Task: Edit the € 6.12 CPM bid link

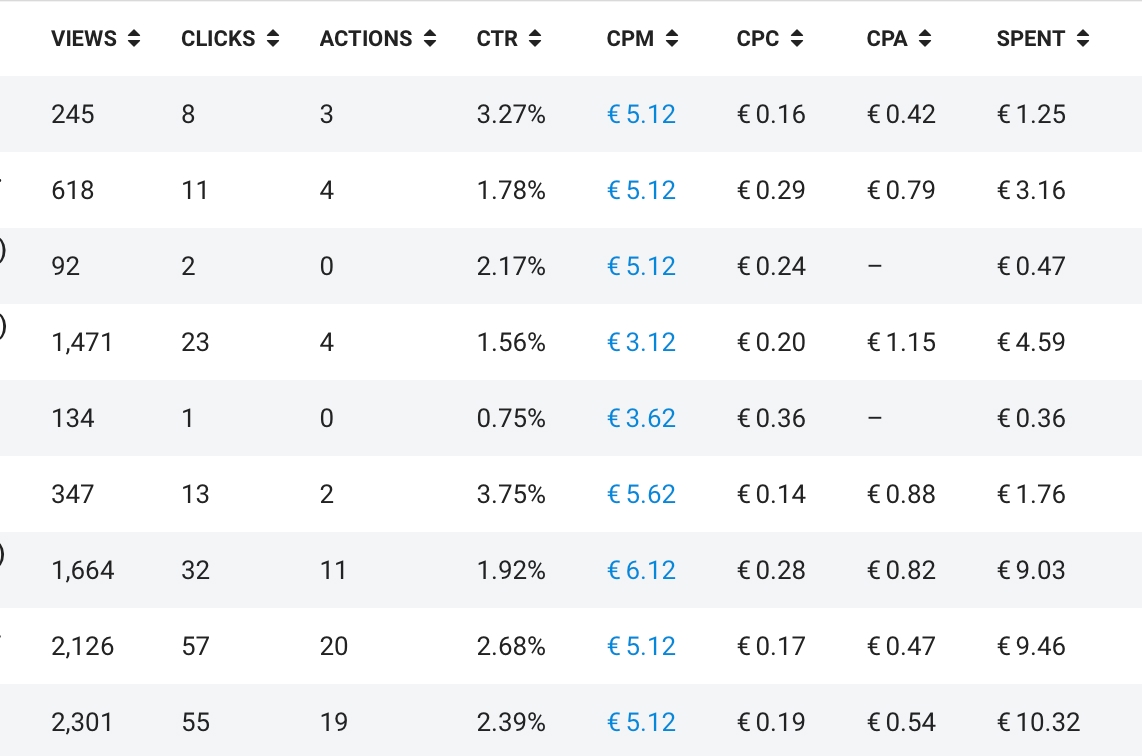Action: pyautogui.click(x=641, y=570)
